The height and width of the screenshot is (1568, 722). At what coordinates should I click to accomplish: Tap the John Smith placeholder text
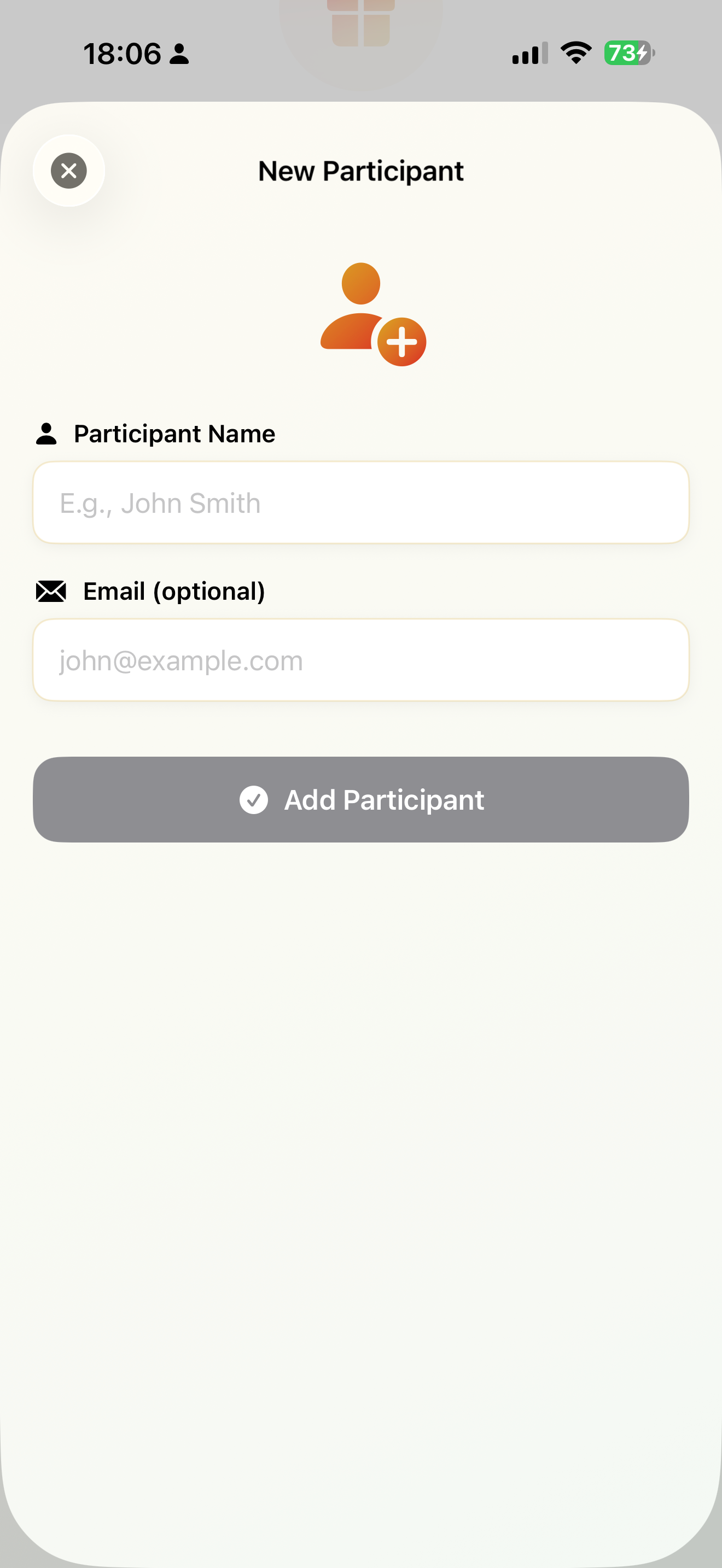click(160, 504)
